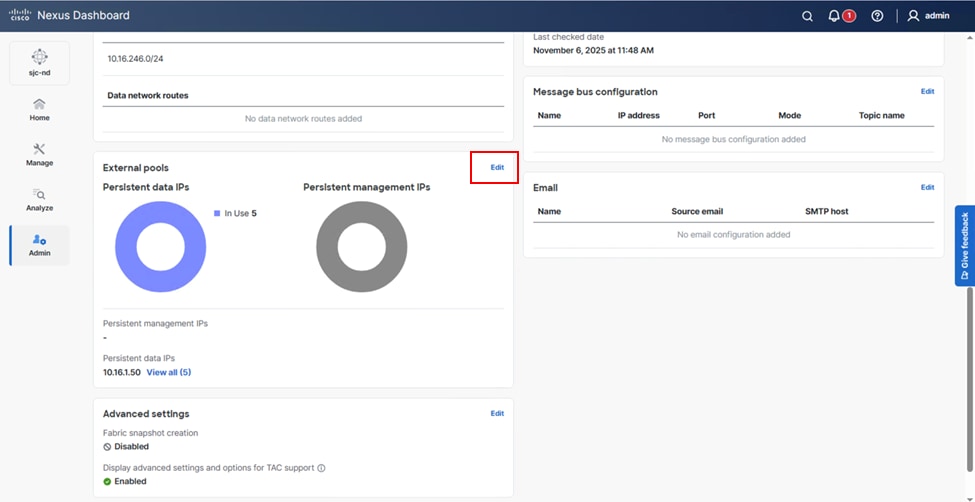Click the Cisco logo in header
The width and height of the screenshot is (975, 502).
20,15
